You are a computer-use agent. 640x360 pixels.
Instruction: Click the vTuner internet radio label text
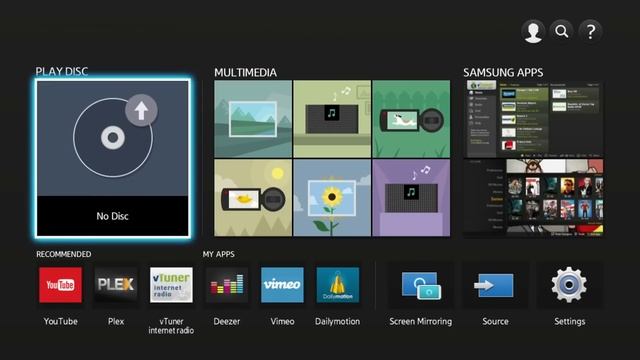pos(171,326)
